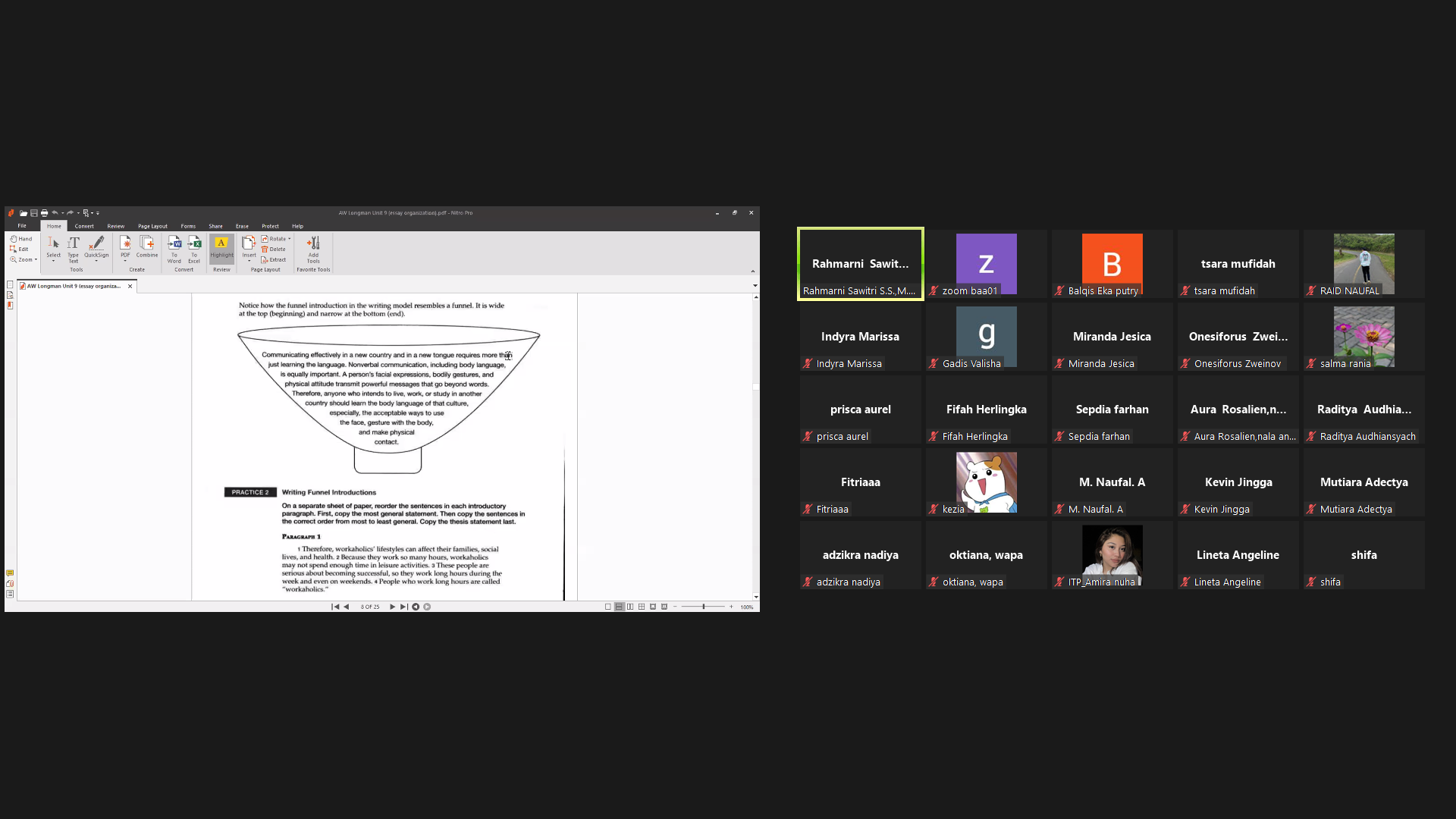Switch to the Convert ribbon tab
1456x819 pixels.
(84, 226)
